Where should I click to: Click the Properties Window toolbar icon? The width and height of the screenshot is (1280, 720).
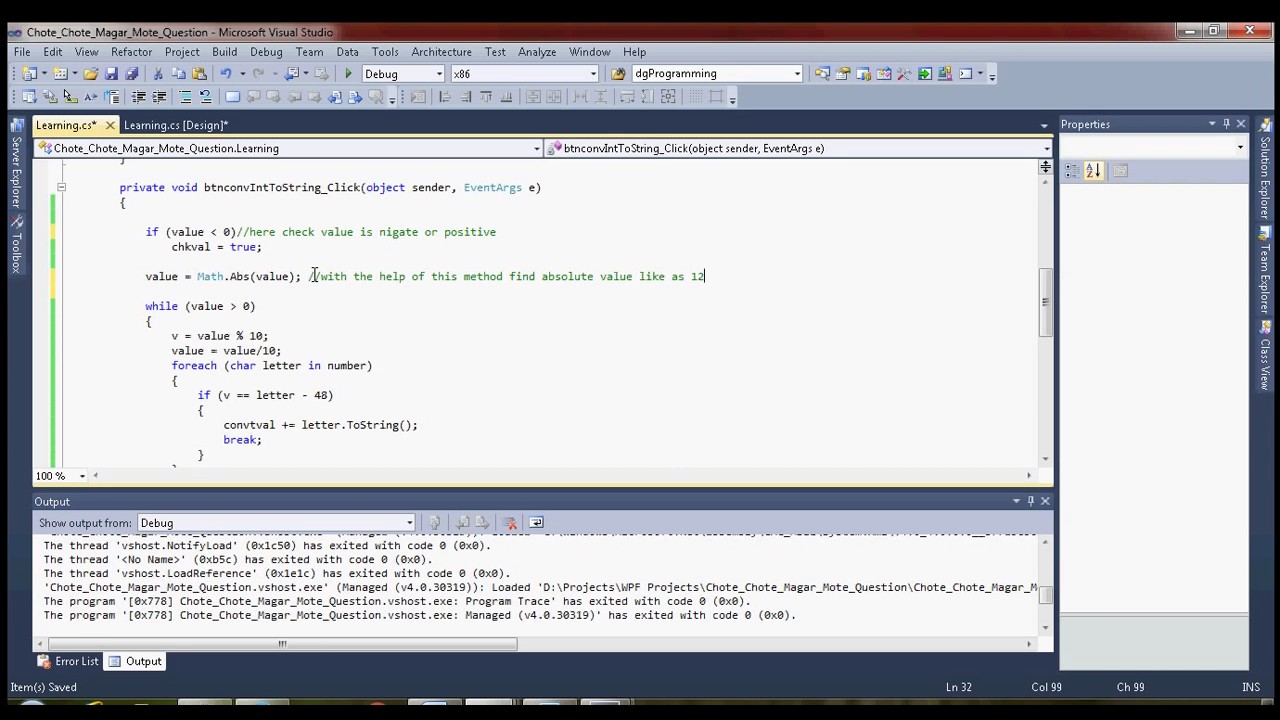[x=843, y=73]
